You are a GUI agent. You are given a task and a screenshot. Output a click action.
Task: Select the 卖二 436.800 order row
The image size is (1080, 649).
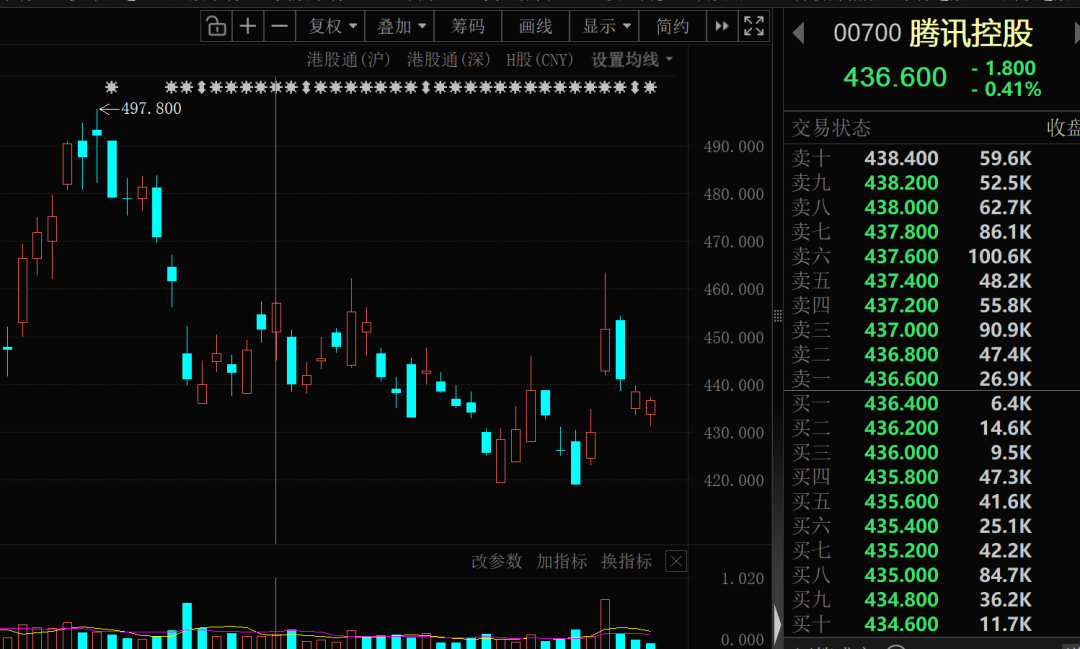(931, 354)
